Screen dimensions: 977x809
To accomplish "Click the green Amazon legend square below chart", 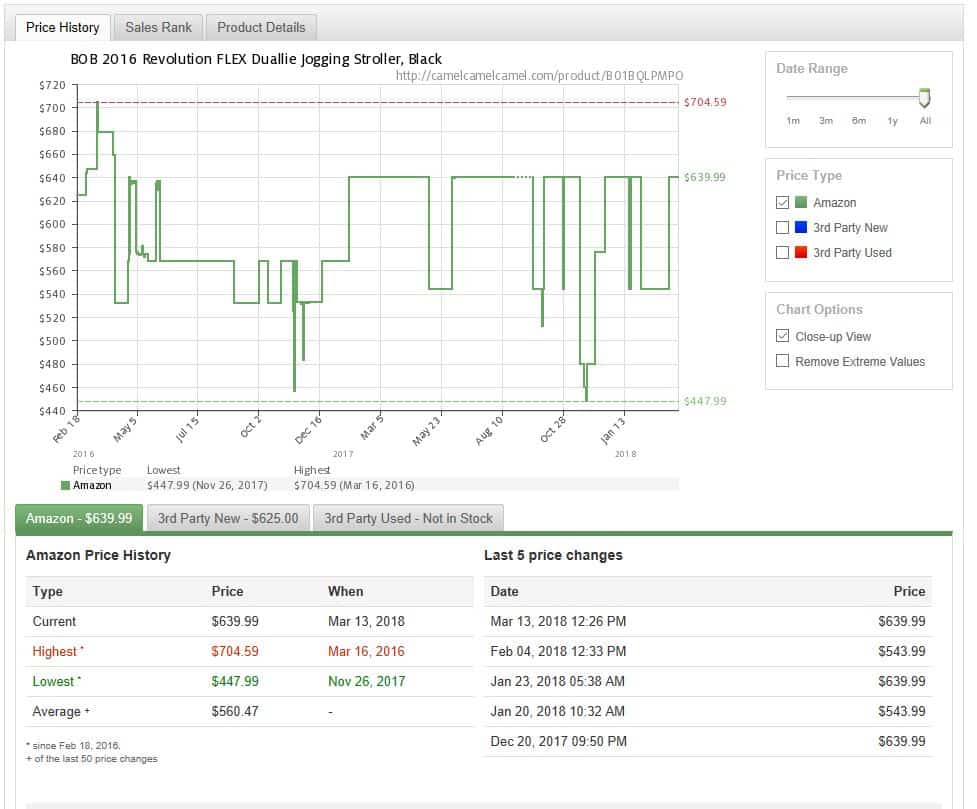I will [x=65, y=485].
